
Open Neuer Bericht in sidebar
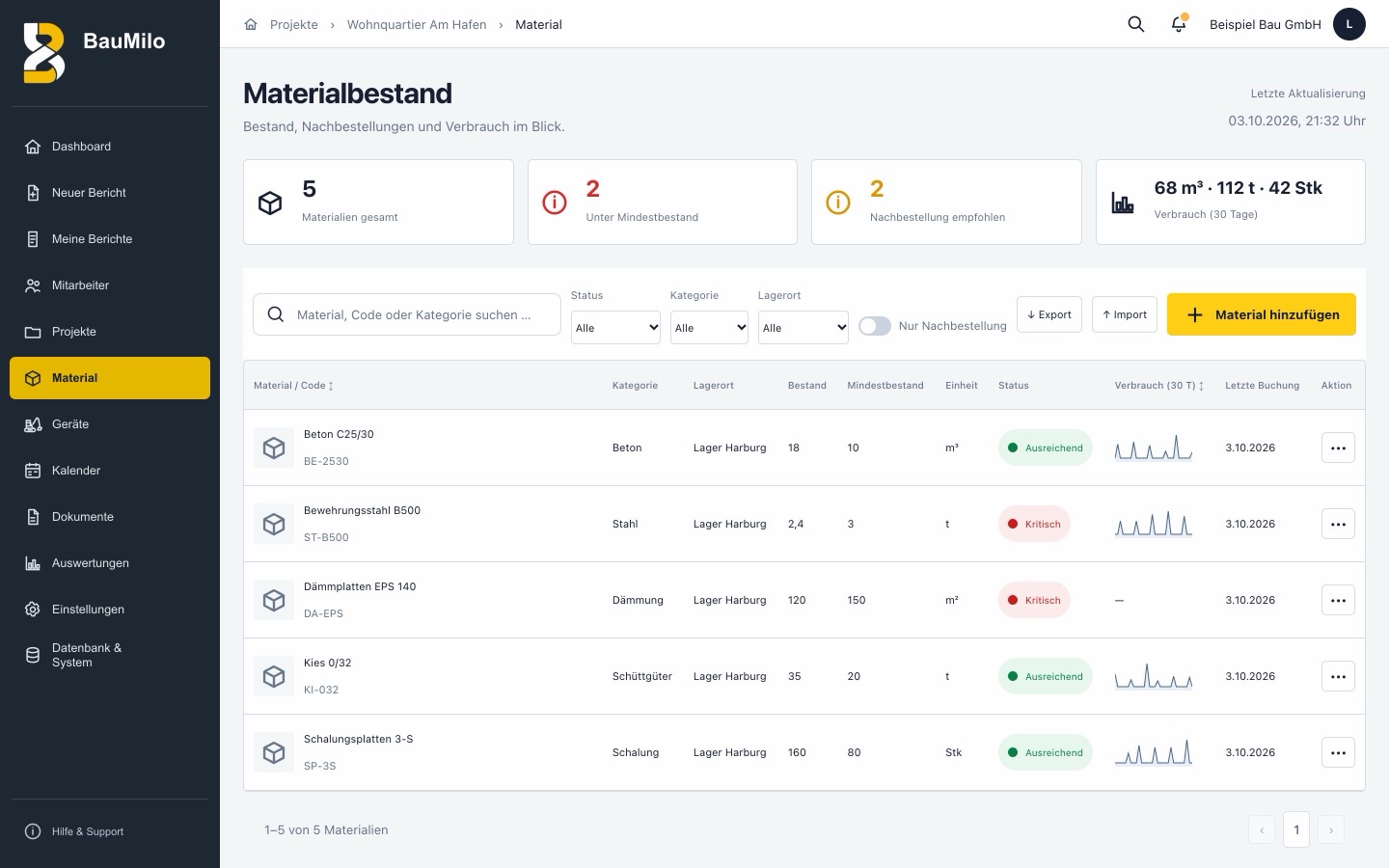point(110,193)
